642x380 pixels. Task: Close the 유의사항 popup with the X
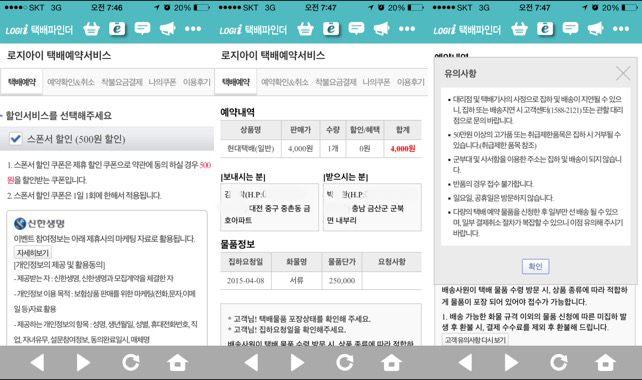click(623, 74)
